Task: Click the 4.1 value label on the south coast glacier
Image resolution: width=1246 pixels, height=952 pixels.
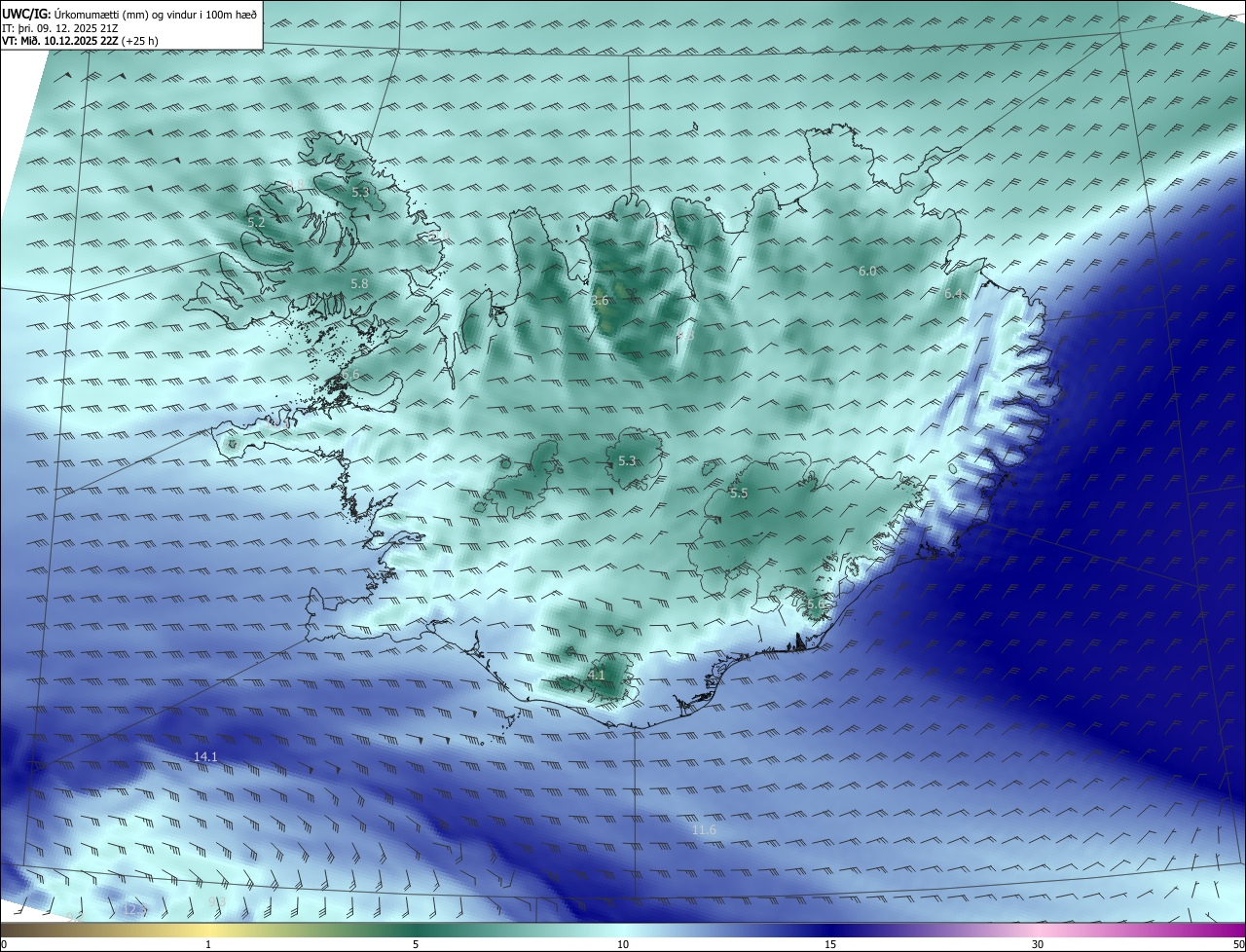Action: pyautogui.click(x=597, y=675)
